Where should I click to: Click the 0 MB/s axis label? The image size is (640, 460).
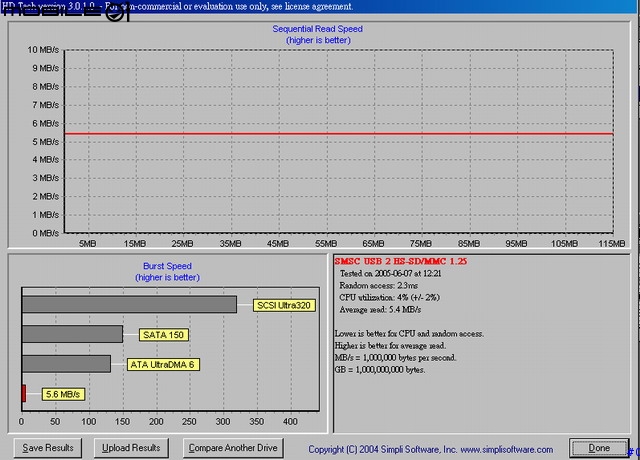(x=45, y=233)
